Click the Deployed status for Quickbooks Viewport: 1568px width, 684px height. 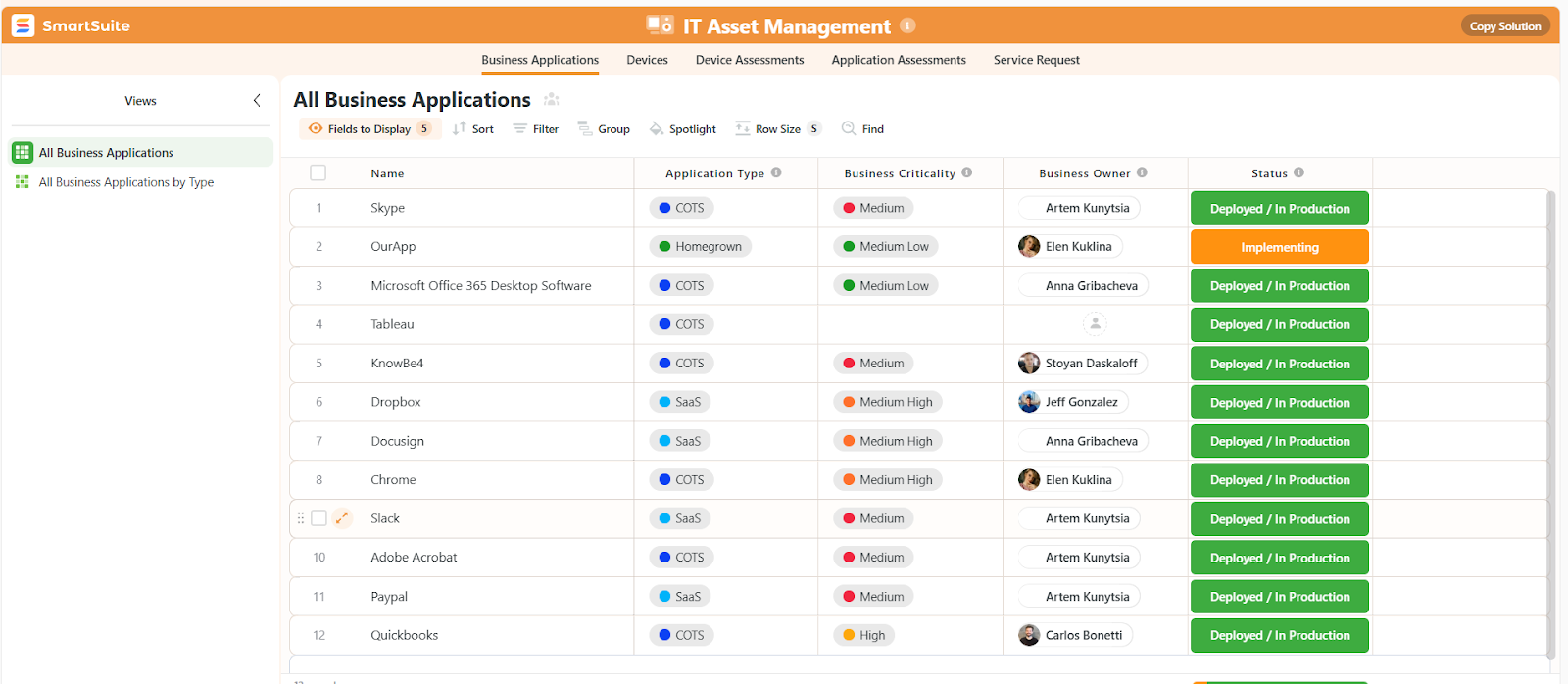pos(1280,635)
